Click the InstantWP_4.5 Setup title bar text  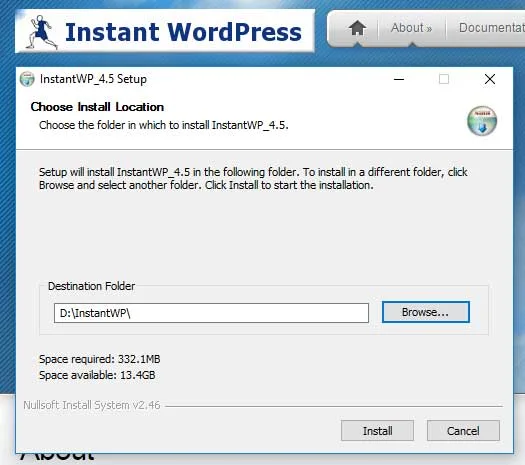point(93,79)
